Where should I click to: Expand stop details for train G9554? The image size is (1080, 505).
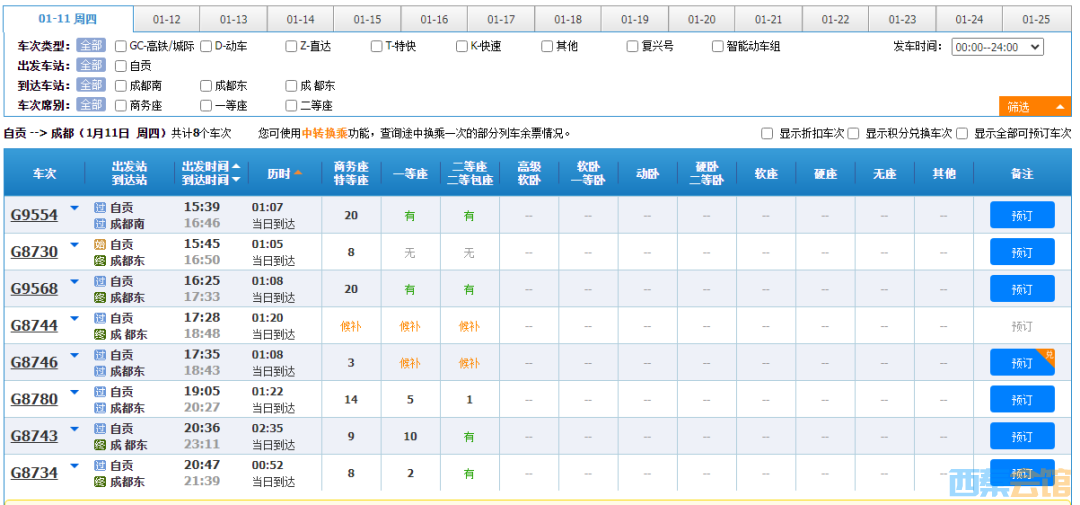coord(74,209)
